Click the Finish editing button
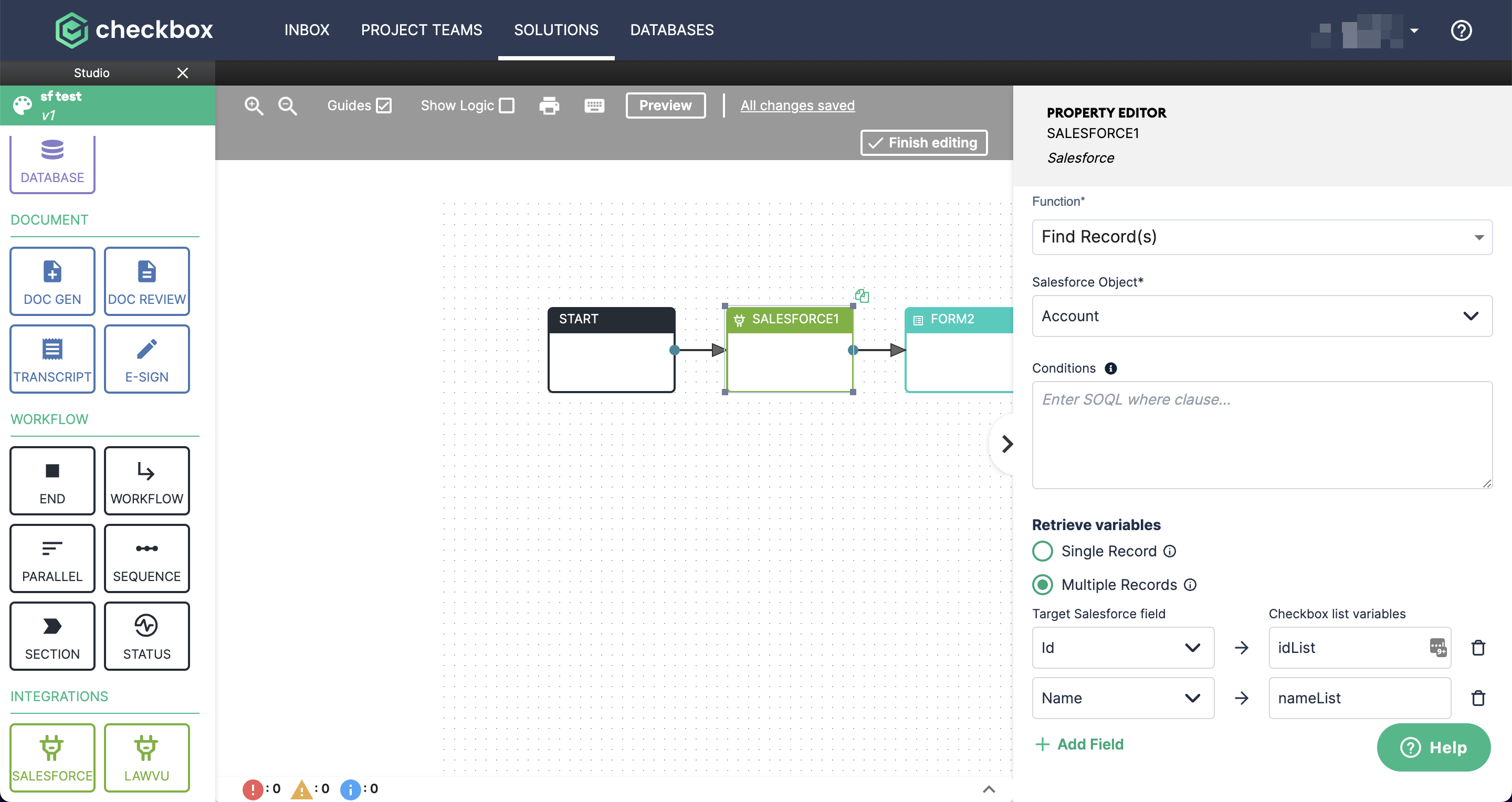The image size is (1512, 802). (x=924, y=143)
